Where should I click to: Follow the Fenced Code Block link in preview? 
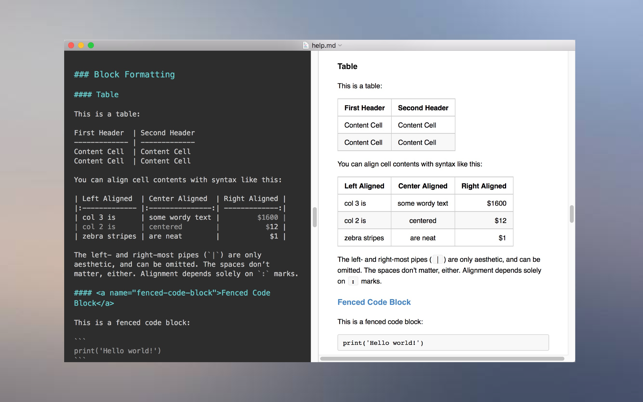pyautogui.click(x=374, y=302)
